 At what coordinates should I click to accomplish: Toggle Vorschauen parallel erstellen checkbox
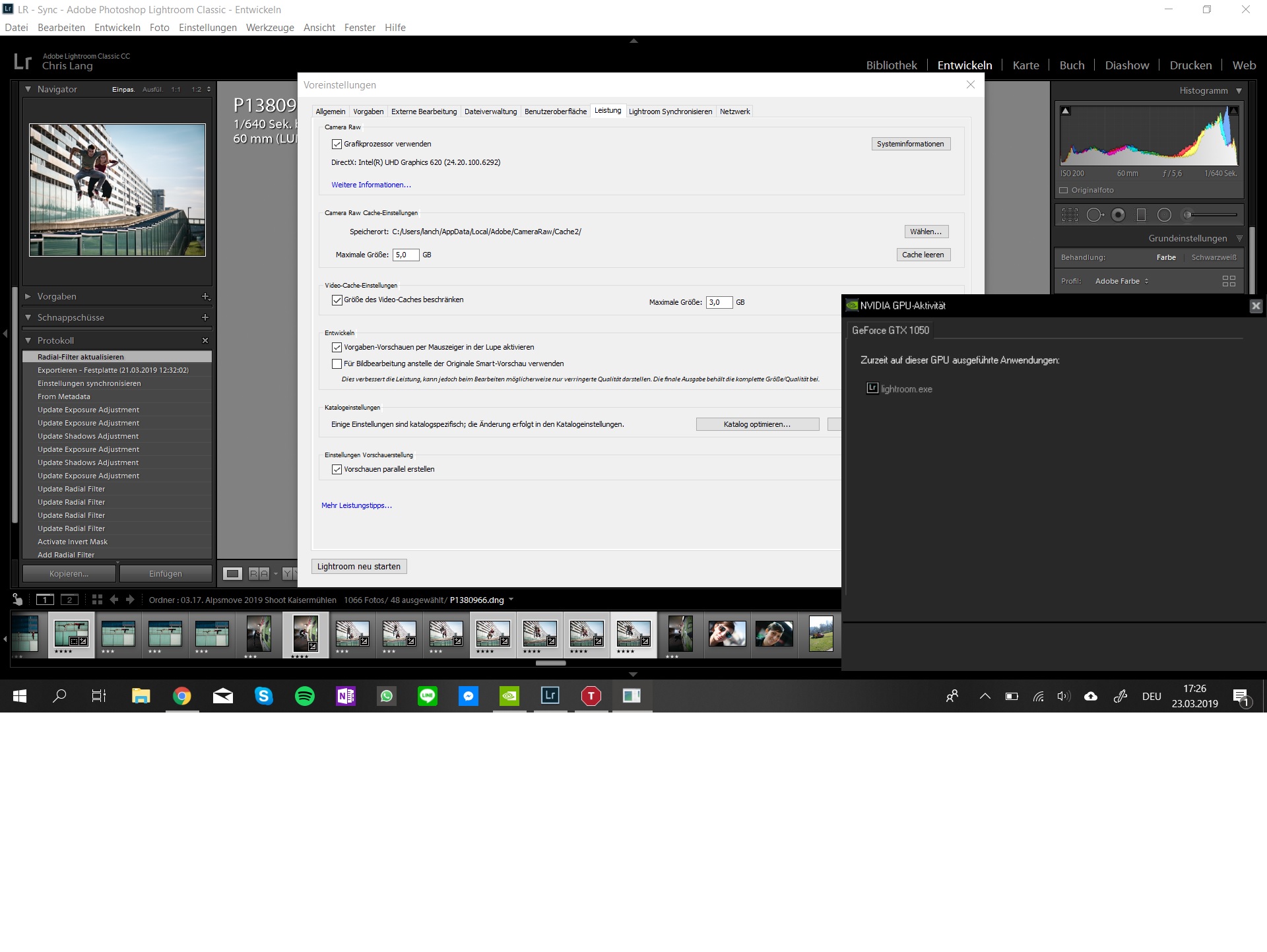click(x=337, y=469)
